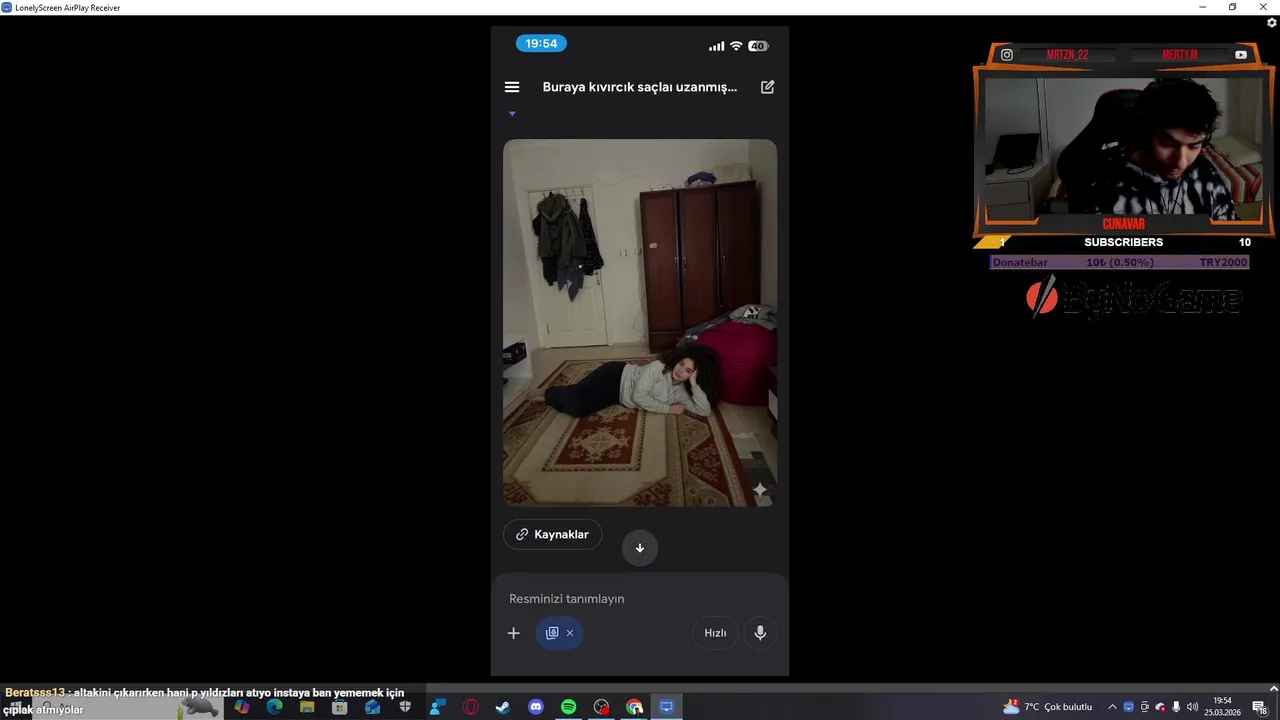The width and height of the screenshot is (1280, 720).
Task: Select the image creation chip icon
Action: (552, 633)
